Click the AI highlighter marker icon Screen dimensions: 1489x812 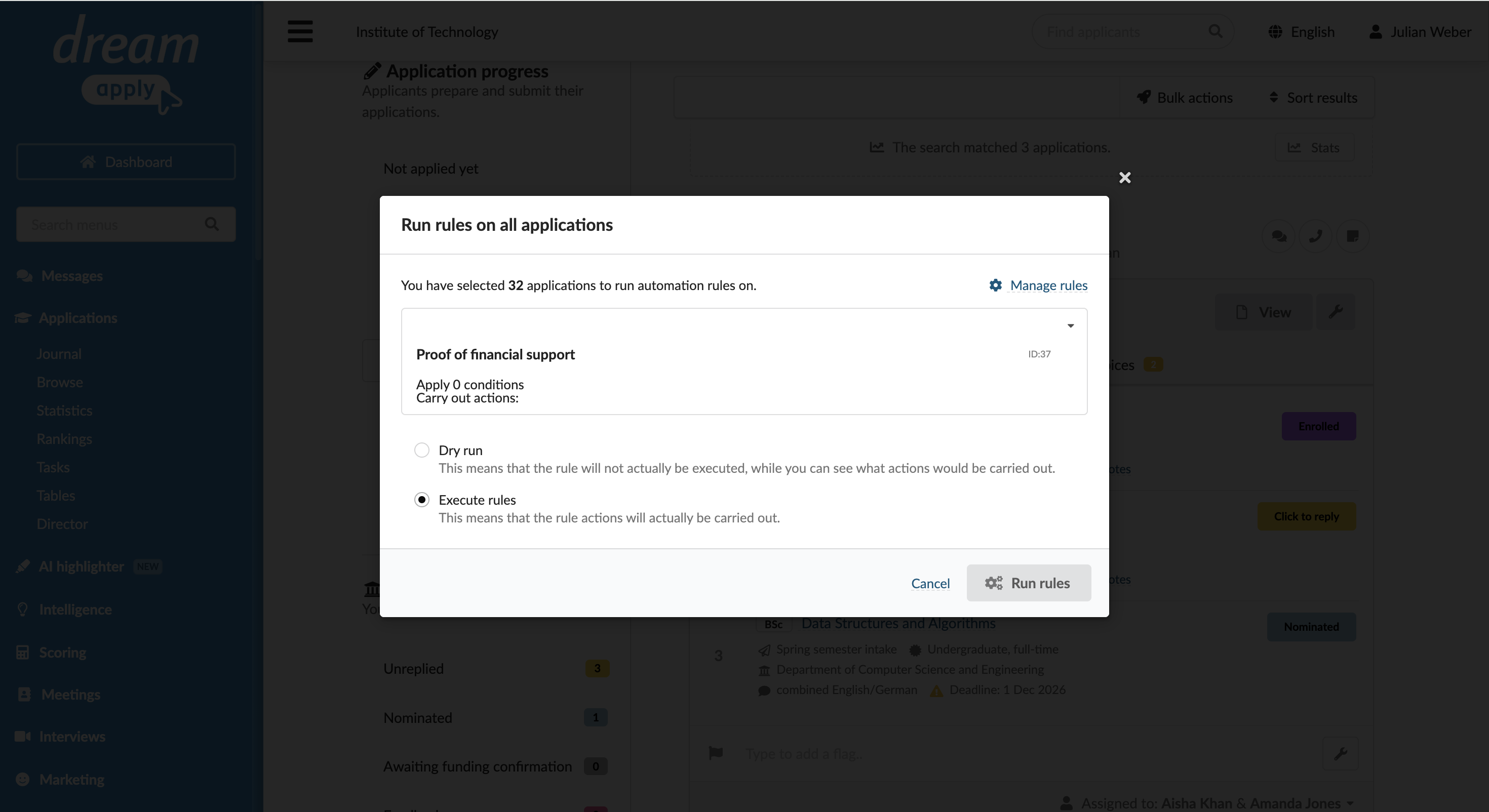coord(23,566)
